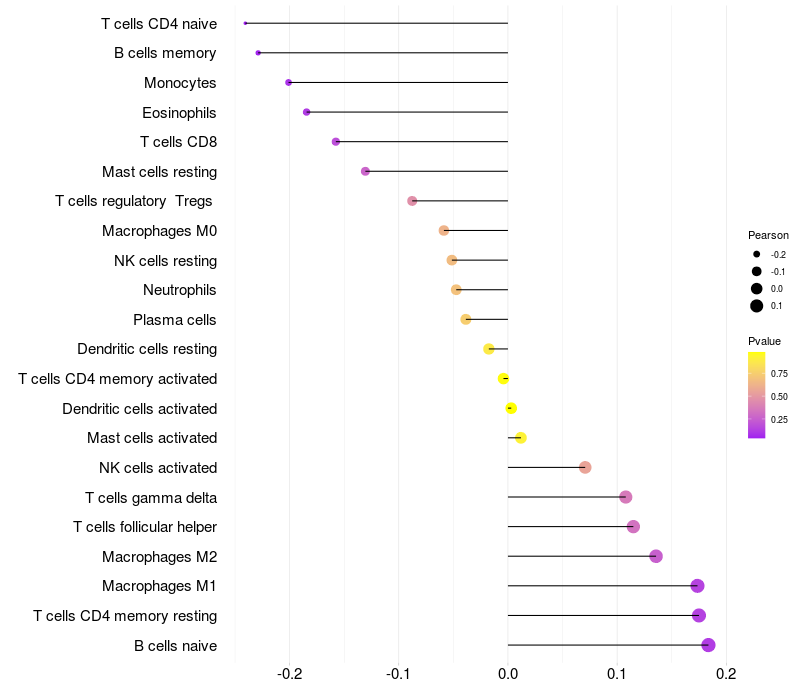
Task: Click the T cells CD4 naive dot
Action: (246, 23)
